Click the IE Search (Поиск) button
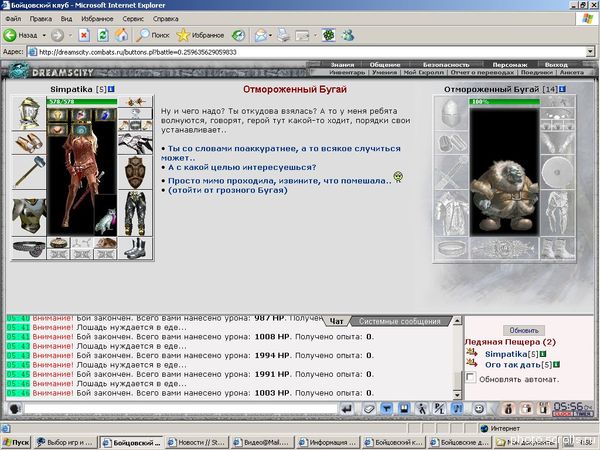Viewport: 600px width, 450px height. pyautogui.click(x=153, y=35)
